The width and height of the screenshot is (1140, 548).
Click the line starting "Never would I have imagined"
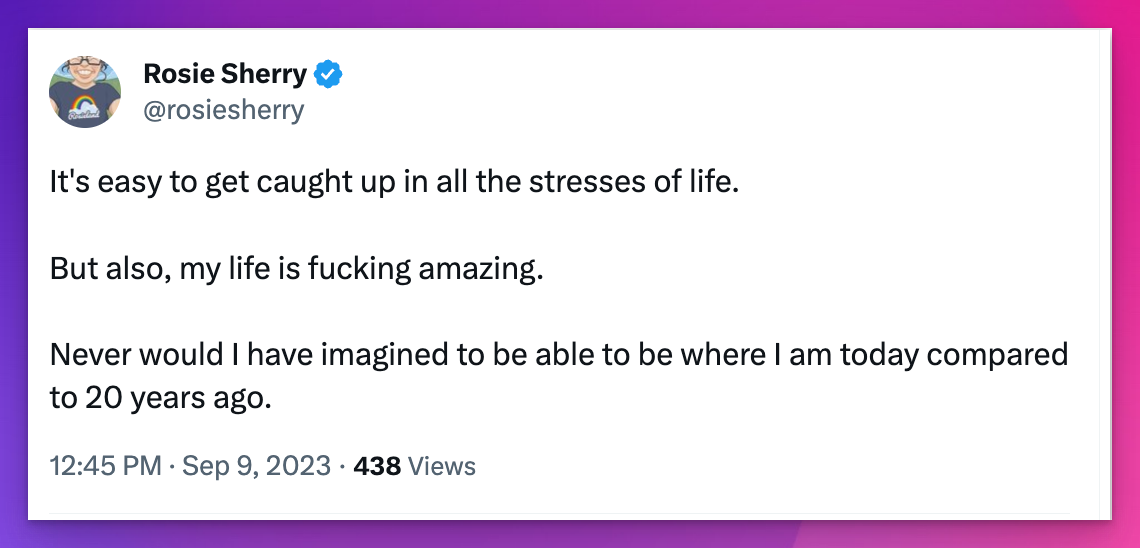[x=558, y=355]
